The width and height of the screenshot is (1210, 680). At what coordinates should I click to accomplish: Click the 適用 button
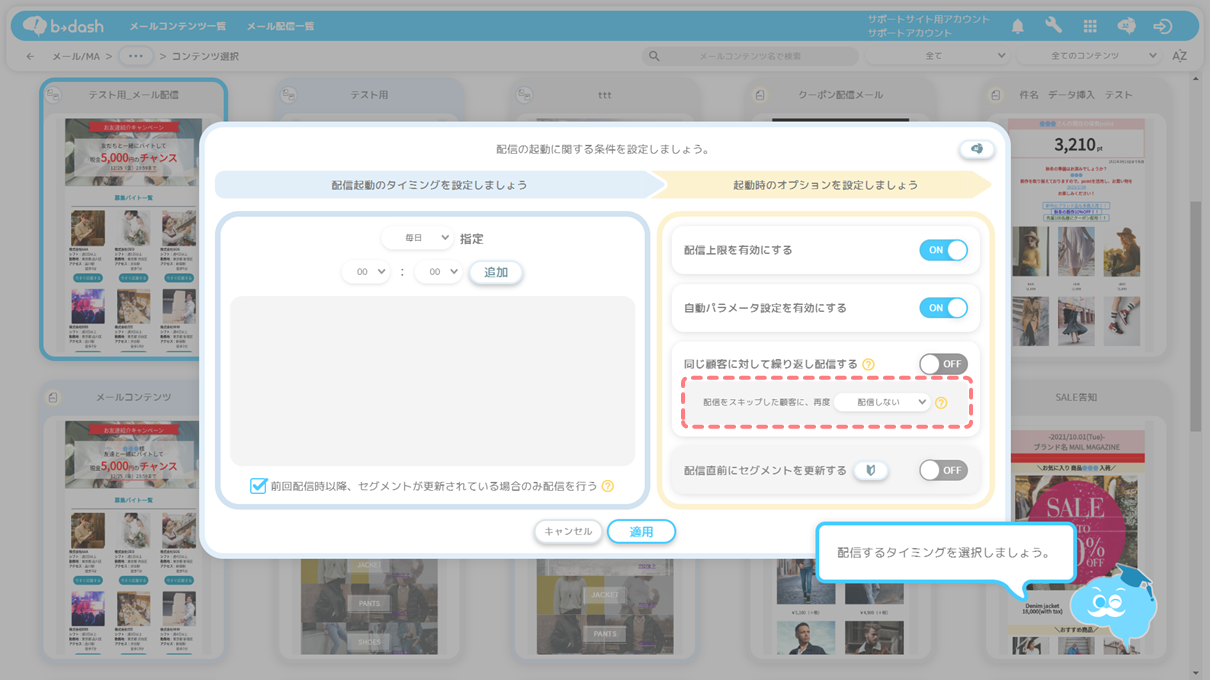[641, 532]
